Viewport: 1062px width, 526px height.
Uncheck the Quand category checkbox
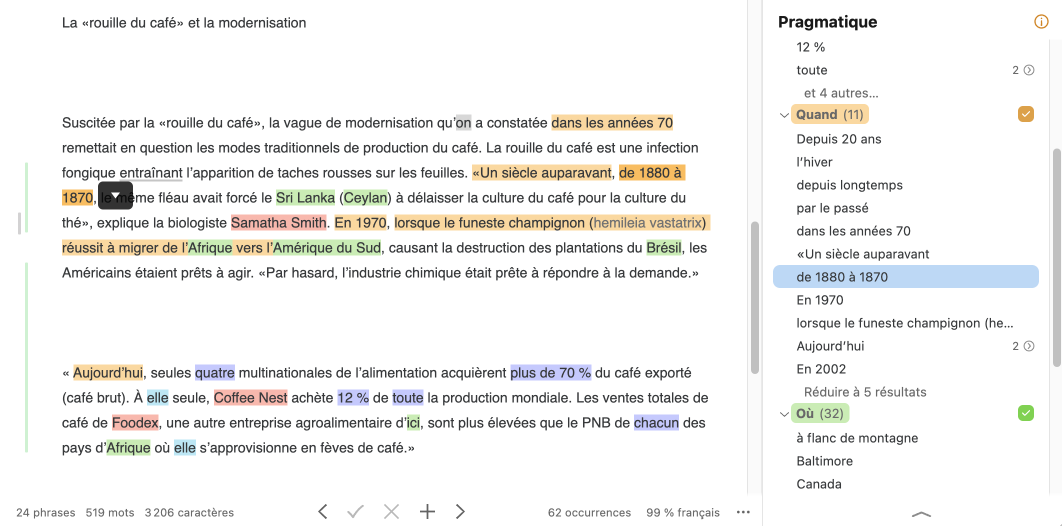tap(1025, 114)
